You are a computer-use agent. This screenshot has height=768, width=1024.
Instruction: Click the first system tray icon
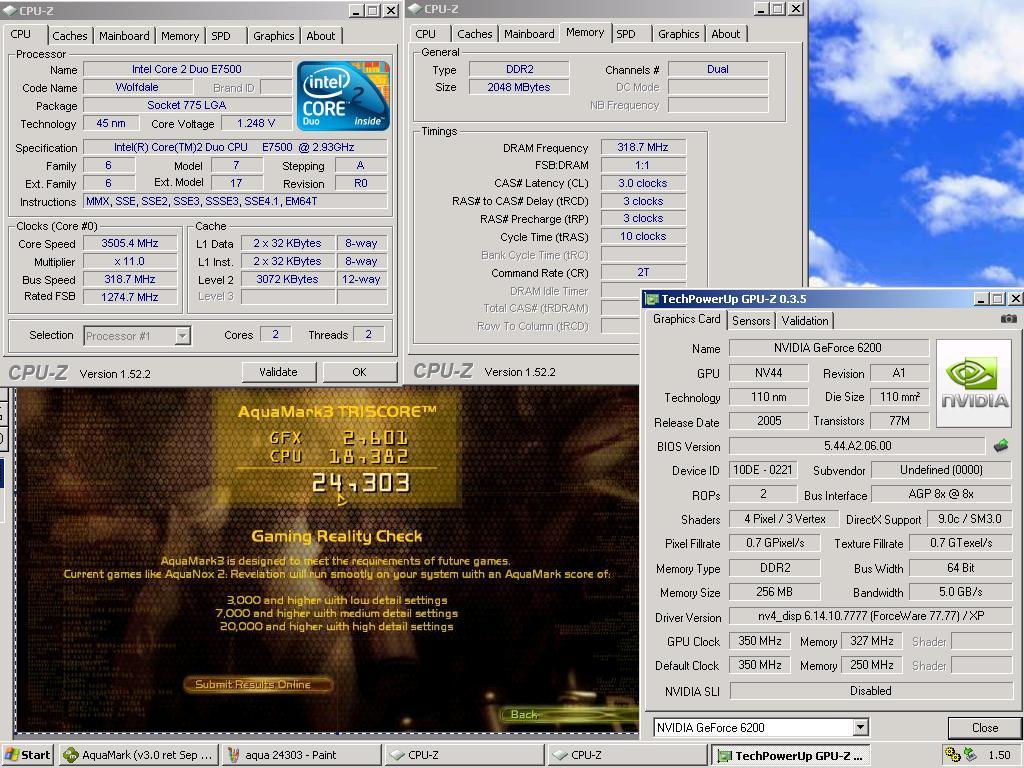(x=952, y=755)
